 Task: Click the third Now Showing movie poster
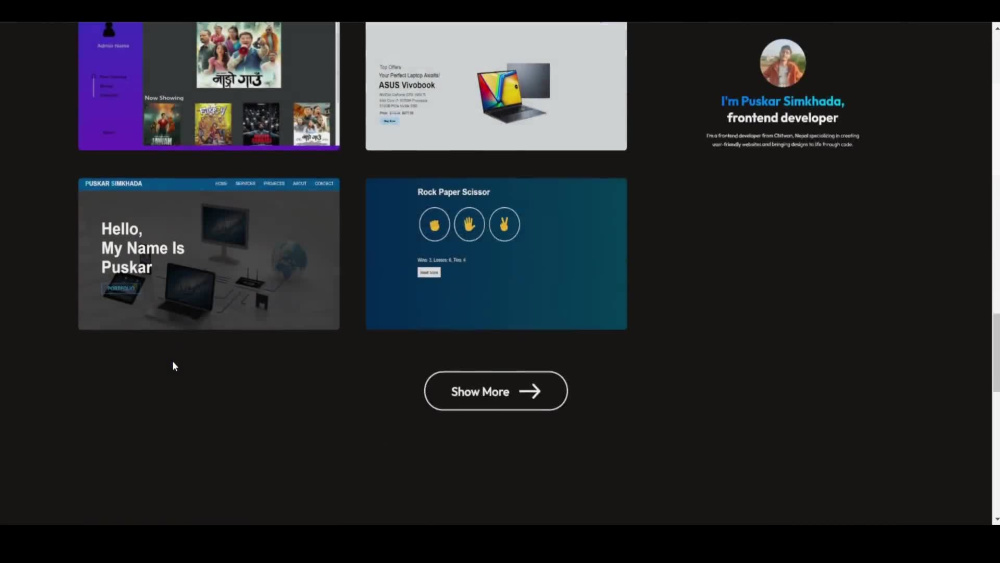261,124
